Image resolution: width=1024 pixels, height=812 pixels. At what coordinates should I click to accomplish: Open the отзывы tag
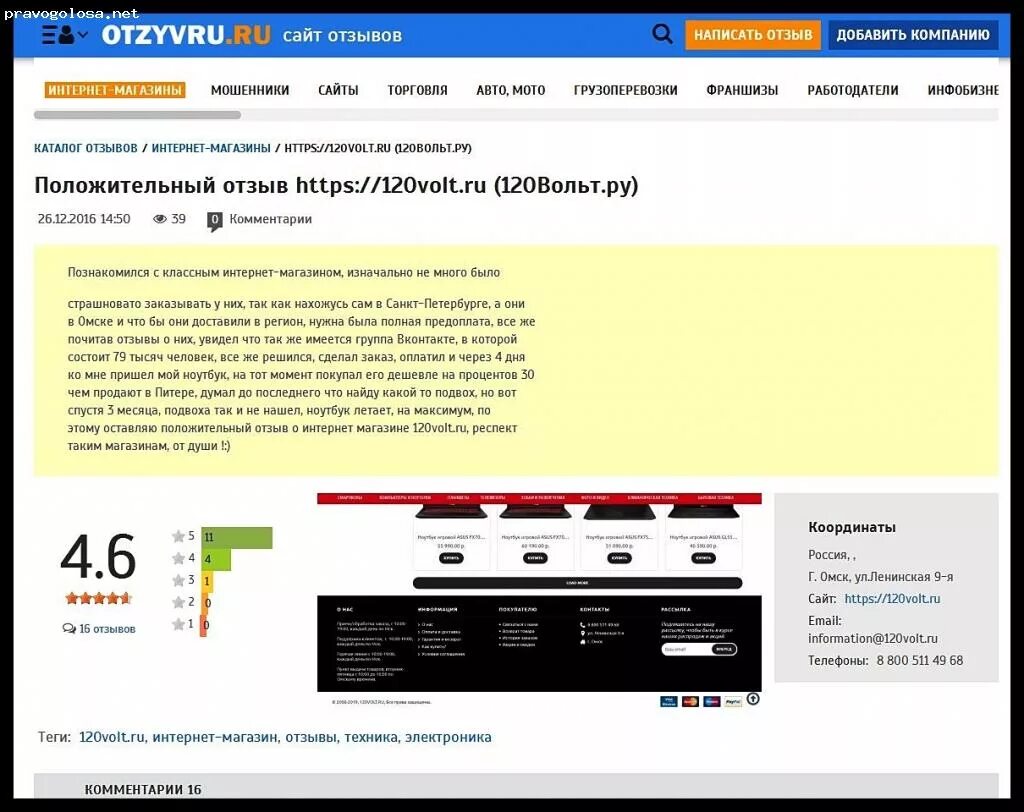310,737
